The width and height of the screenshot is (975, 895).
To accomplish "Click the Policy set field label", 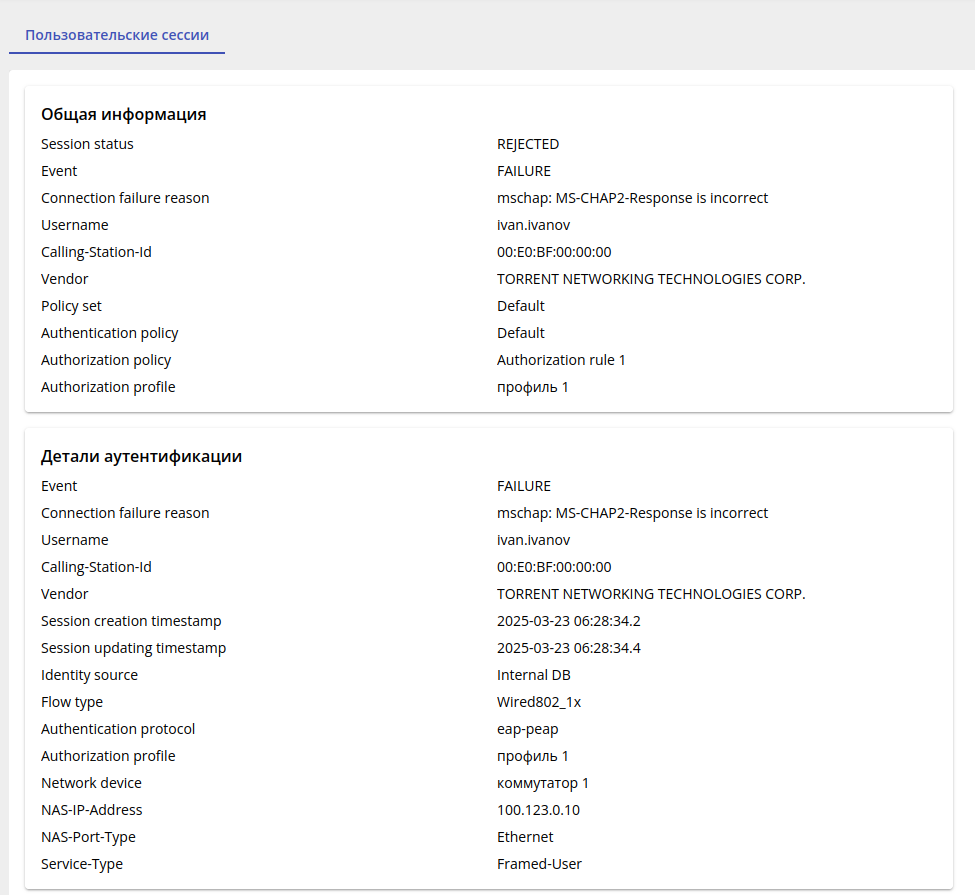I will pyautogui.click(x=71, y=306).
